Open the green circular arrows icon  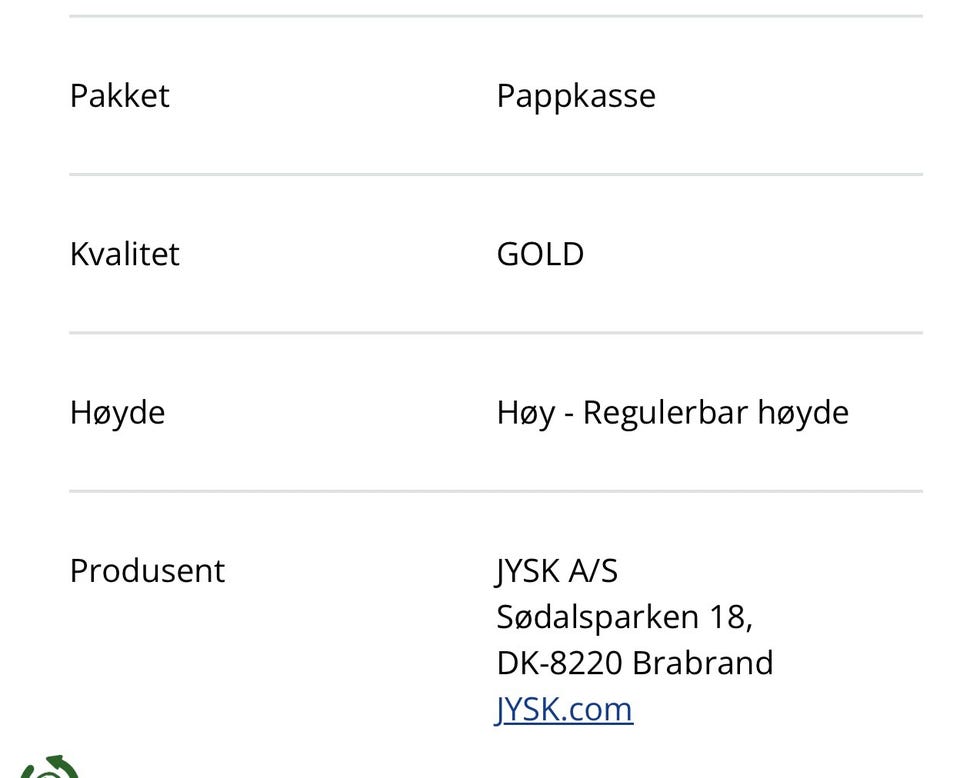(x=49, y=768)
